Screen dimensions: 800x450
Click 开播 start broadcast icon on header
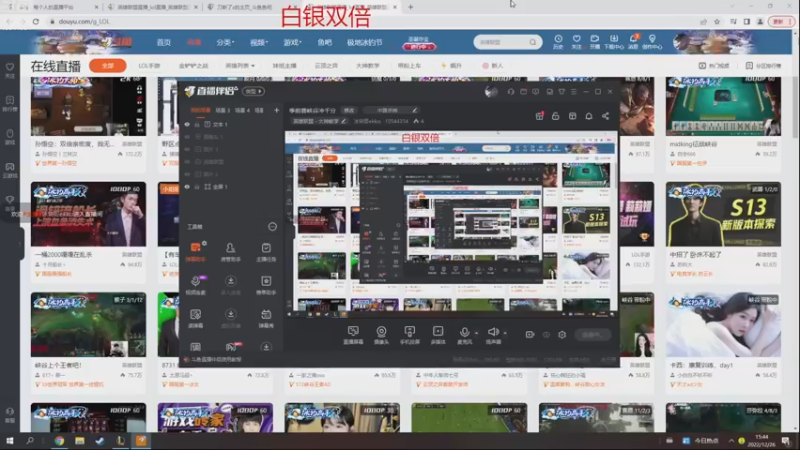click(x=595, y=42)
